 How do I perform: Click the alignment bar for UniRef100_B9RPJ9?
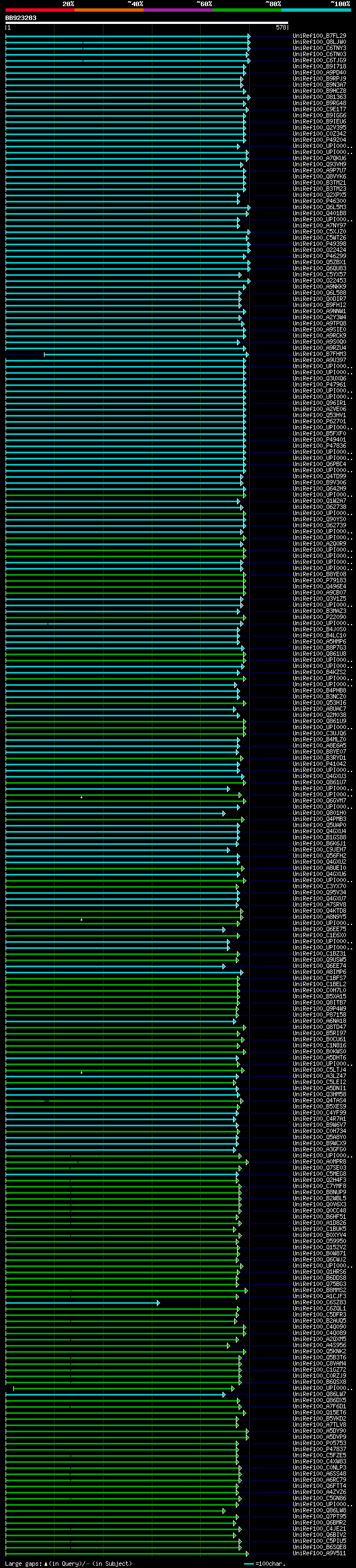(124, 79)
